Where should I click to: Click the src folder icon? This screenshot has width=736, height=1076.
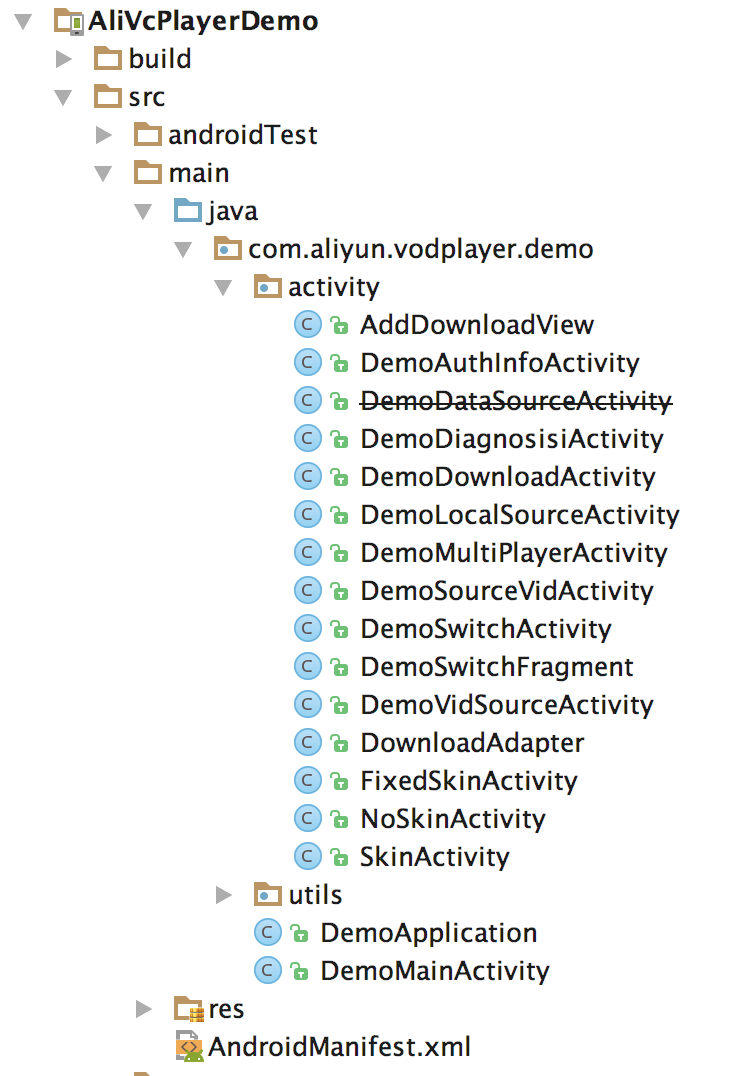coord(108,97)
